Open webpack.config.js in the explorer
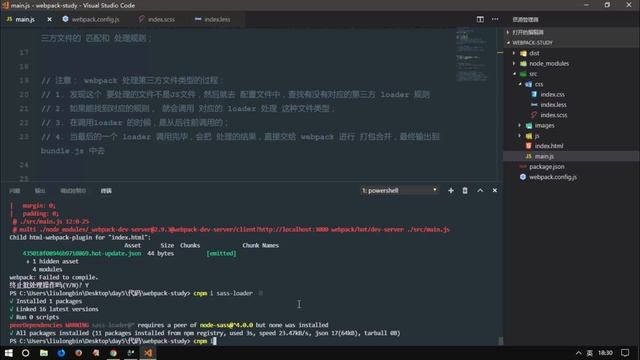 pos(553,177)
